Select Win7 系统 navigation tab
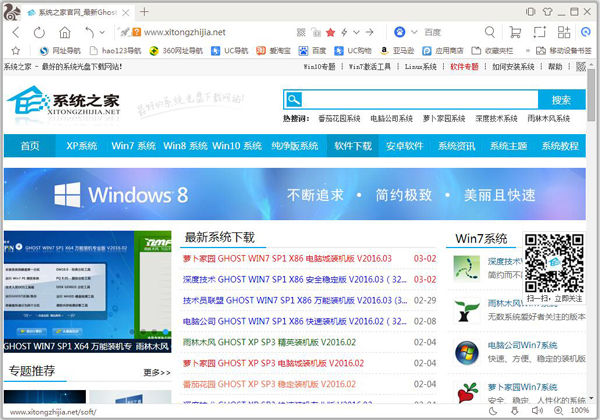The width and height of the screenshot is (600, 420). click(x=134, y=146)
